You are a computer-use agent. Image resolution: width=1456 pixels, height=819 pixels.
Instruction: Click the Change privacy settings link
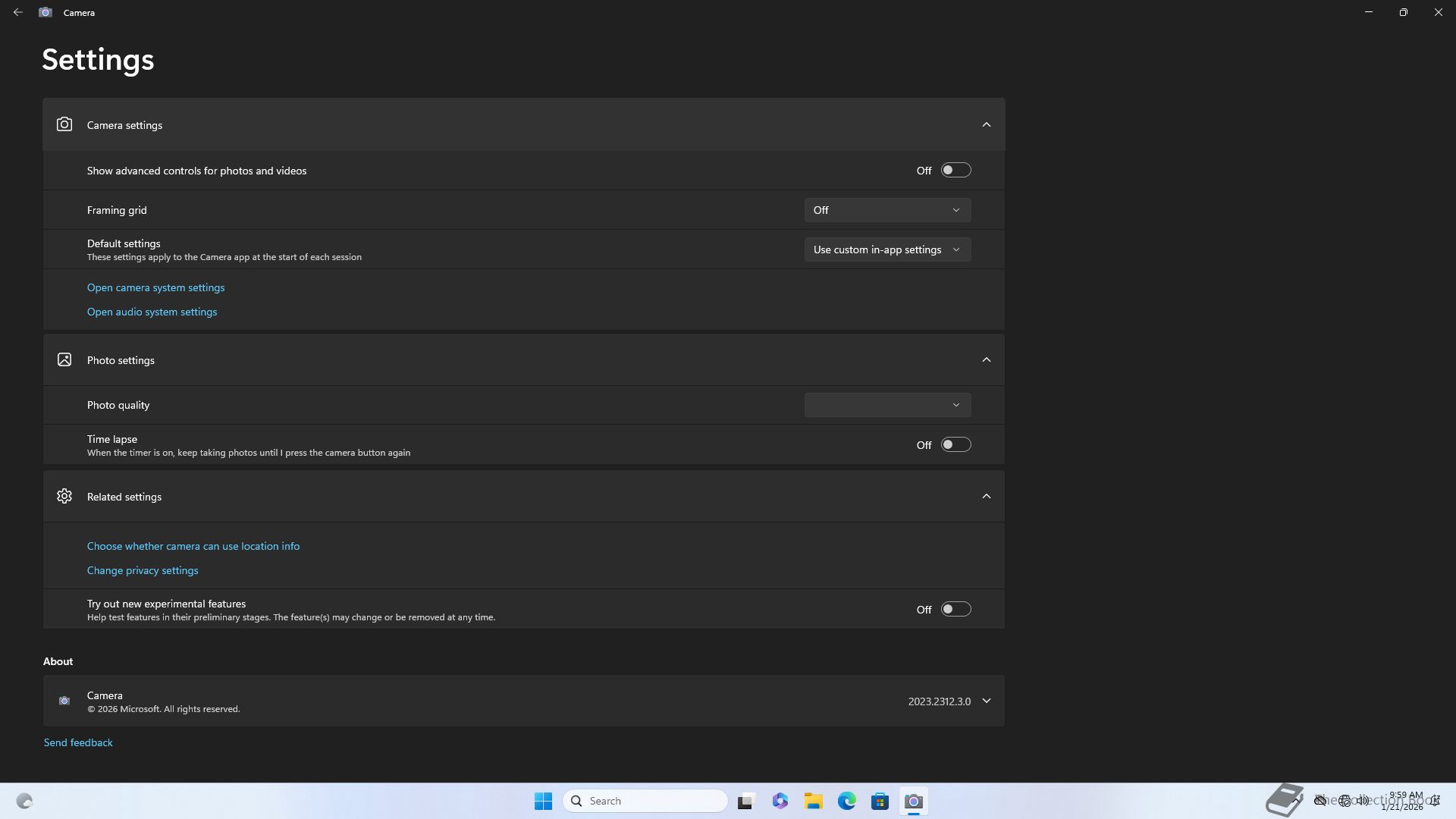143,570
